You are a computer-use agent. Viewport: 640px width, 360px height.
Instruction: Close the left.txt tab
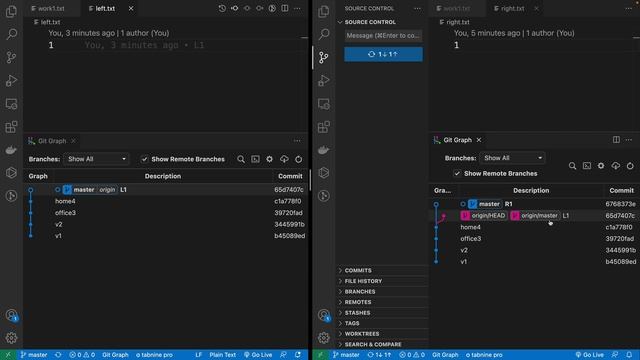pyautogui.click(x=131, y=8)
